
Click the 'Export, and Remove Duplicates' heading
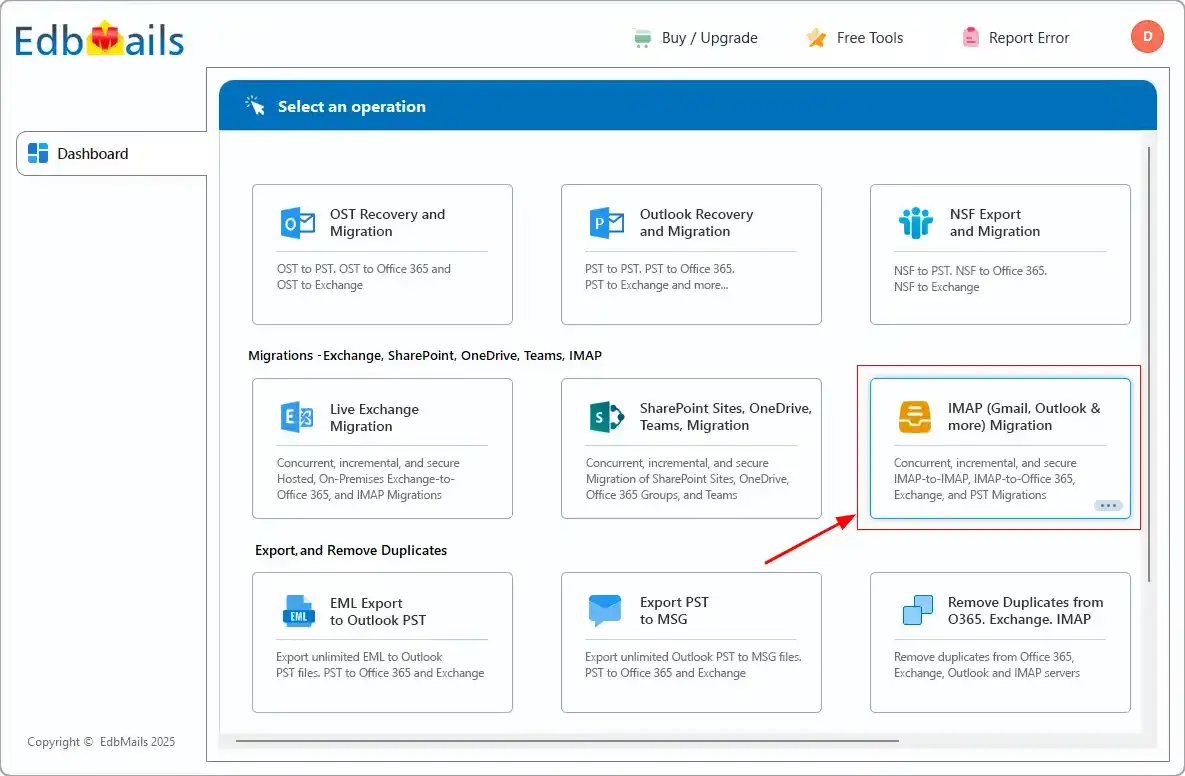(x=351, y=550)
